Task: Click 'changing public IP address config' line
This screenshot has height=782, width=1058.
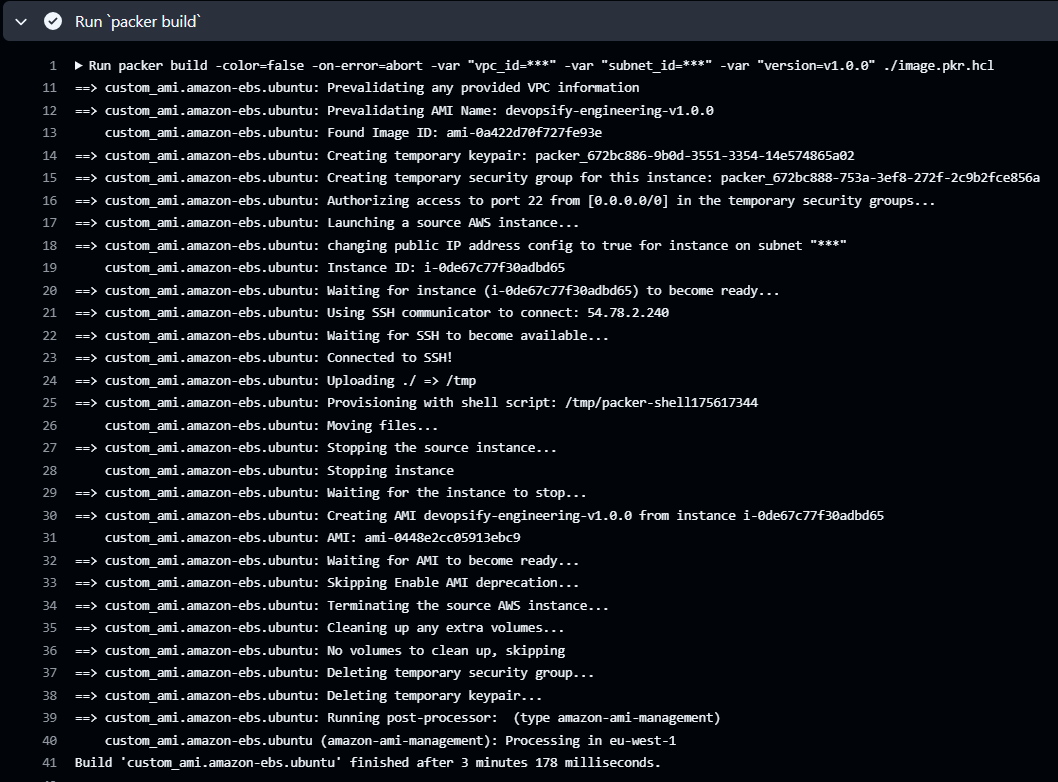Action: tap(460, 246)
